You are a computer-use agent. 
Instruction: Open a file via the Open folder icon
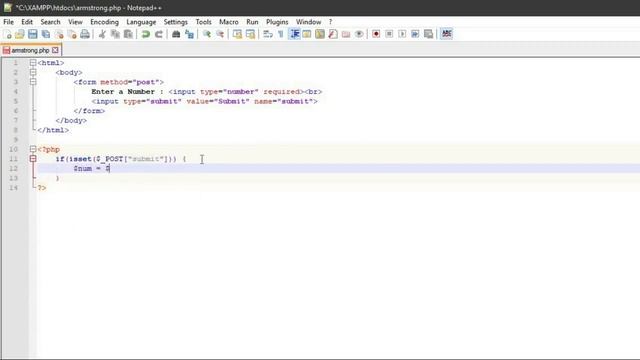(x=20, y=34)
